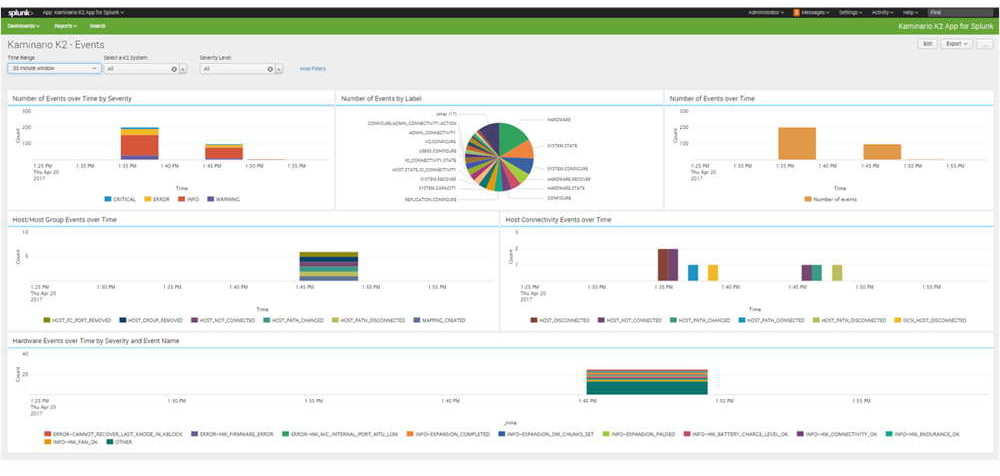Open the Time Range dropdown

[54, 68]
